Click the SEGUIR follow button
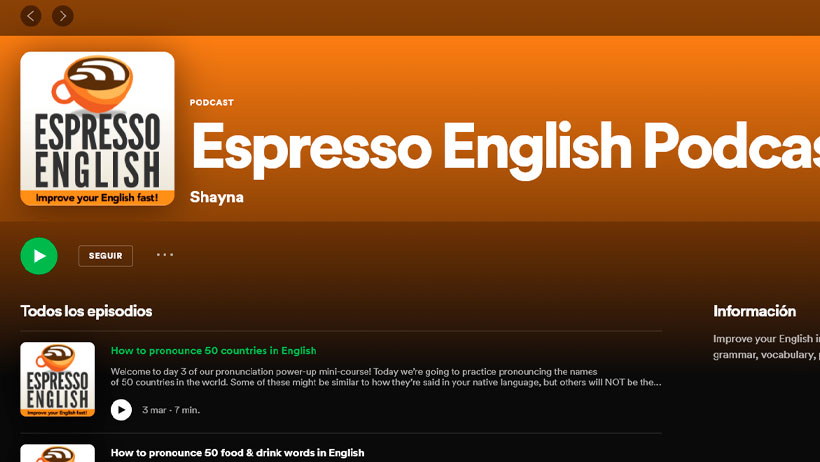Viewport: 820px width, 462px height. 106,256
